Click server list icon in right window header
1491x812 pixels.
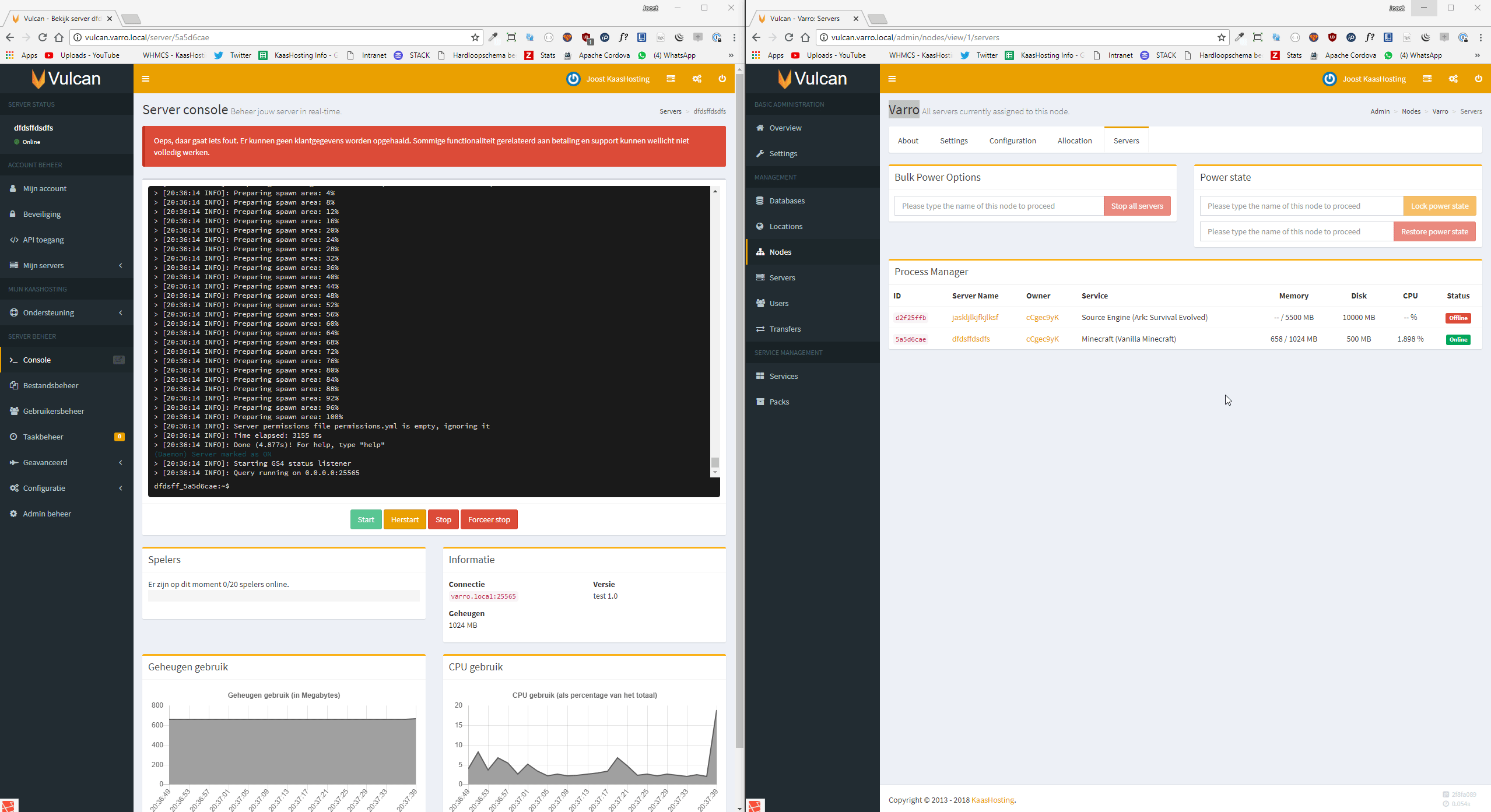1427,79
